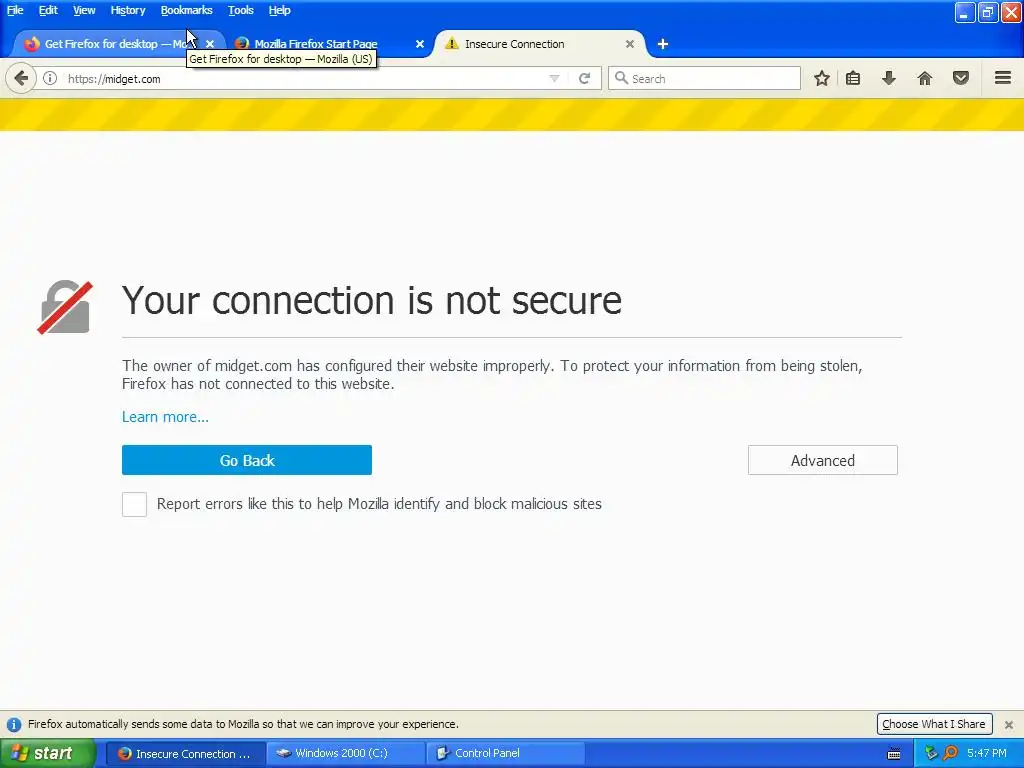Click Choose What I Share button
The width and height of the screenshot is (1024, 768).
934,724
